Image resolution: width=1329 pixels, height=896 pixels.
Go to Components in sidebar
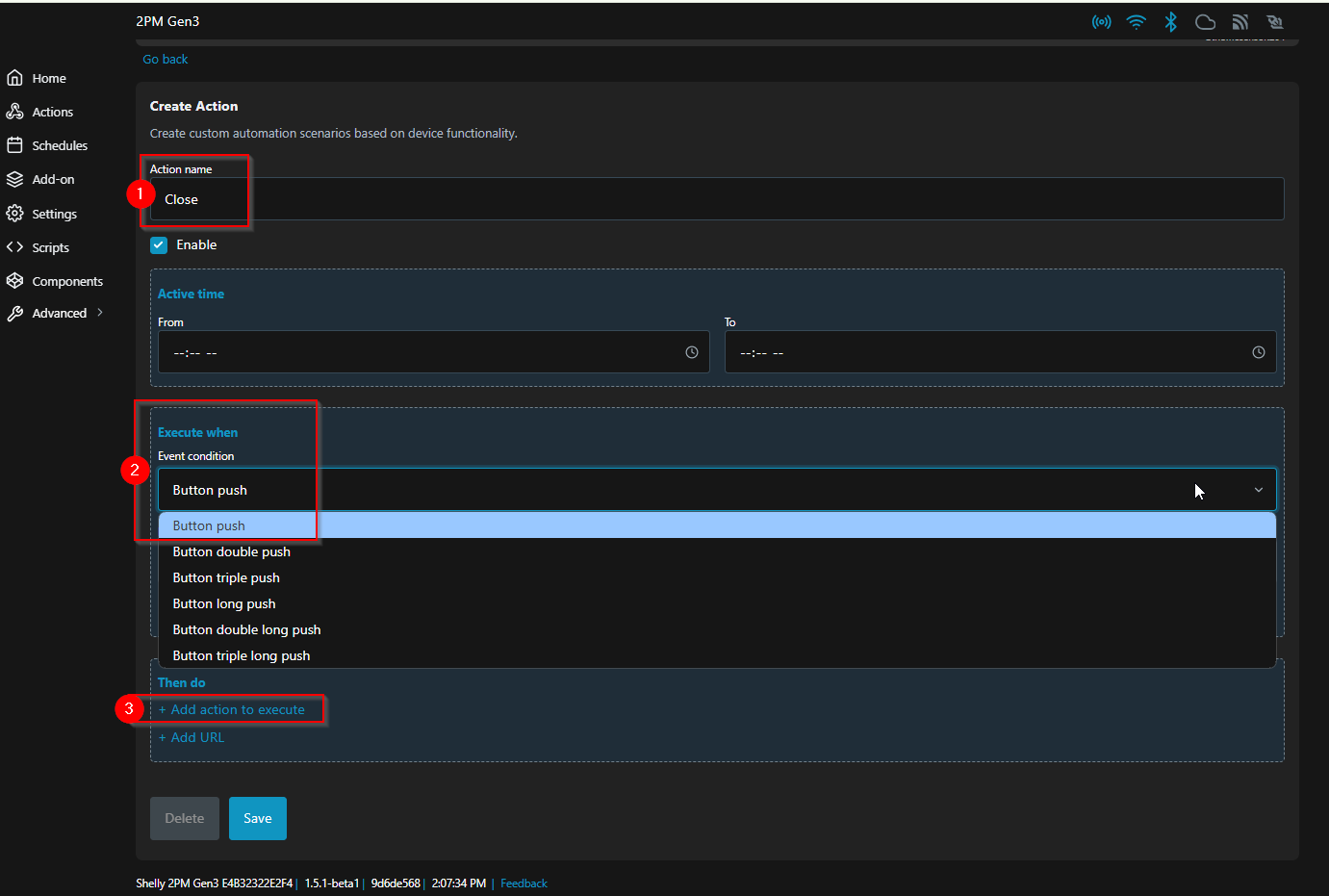[67, 281]
